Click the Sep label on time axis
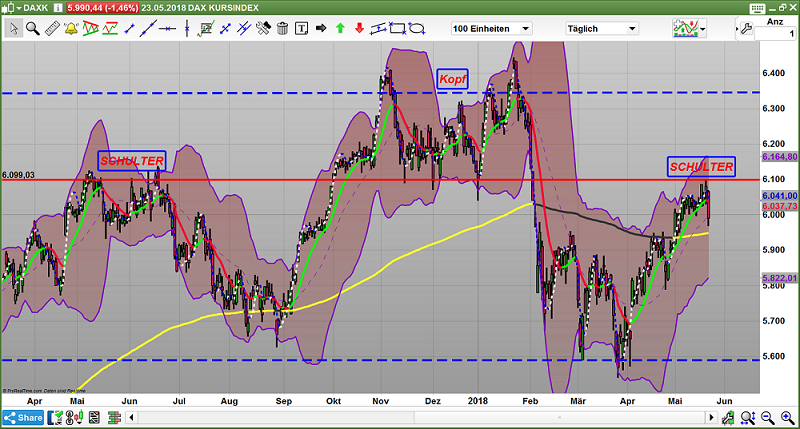Image resolution: width=800 pixels, height=429 pixels. [x=284, y=401]
